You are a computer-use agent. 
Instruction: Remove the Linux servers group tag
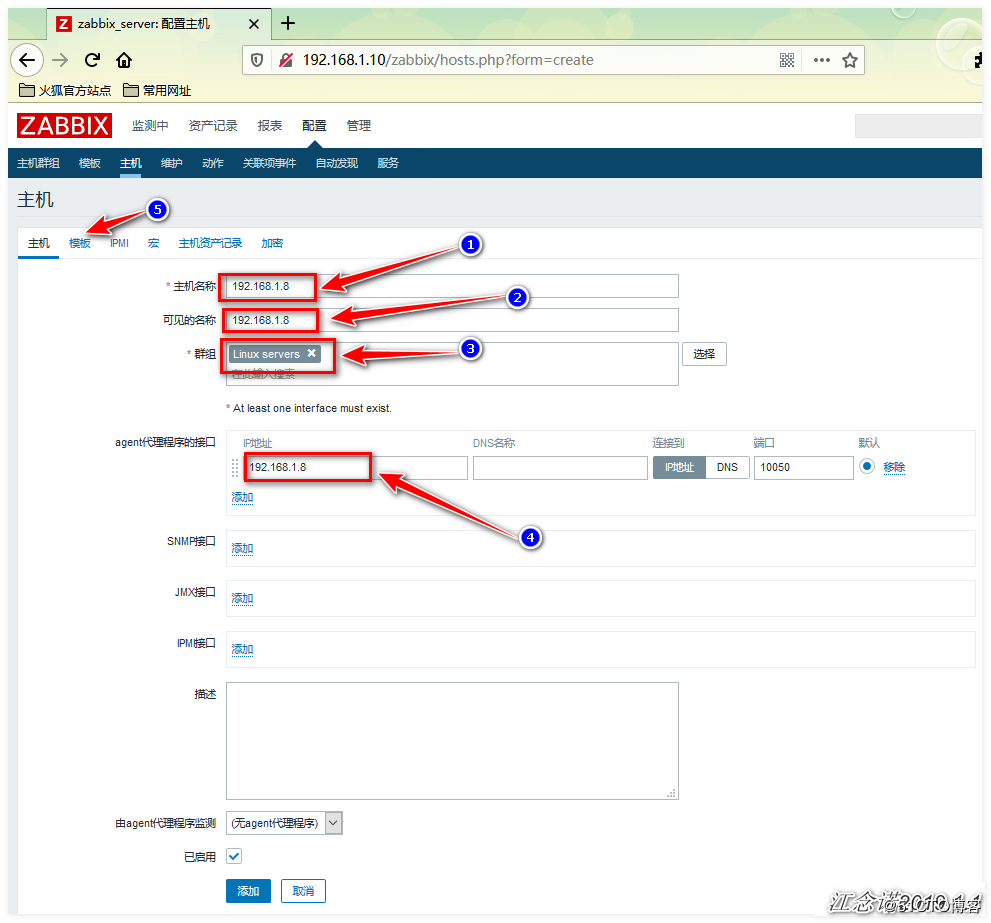tap(312, 353)
